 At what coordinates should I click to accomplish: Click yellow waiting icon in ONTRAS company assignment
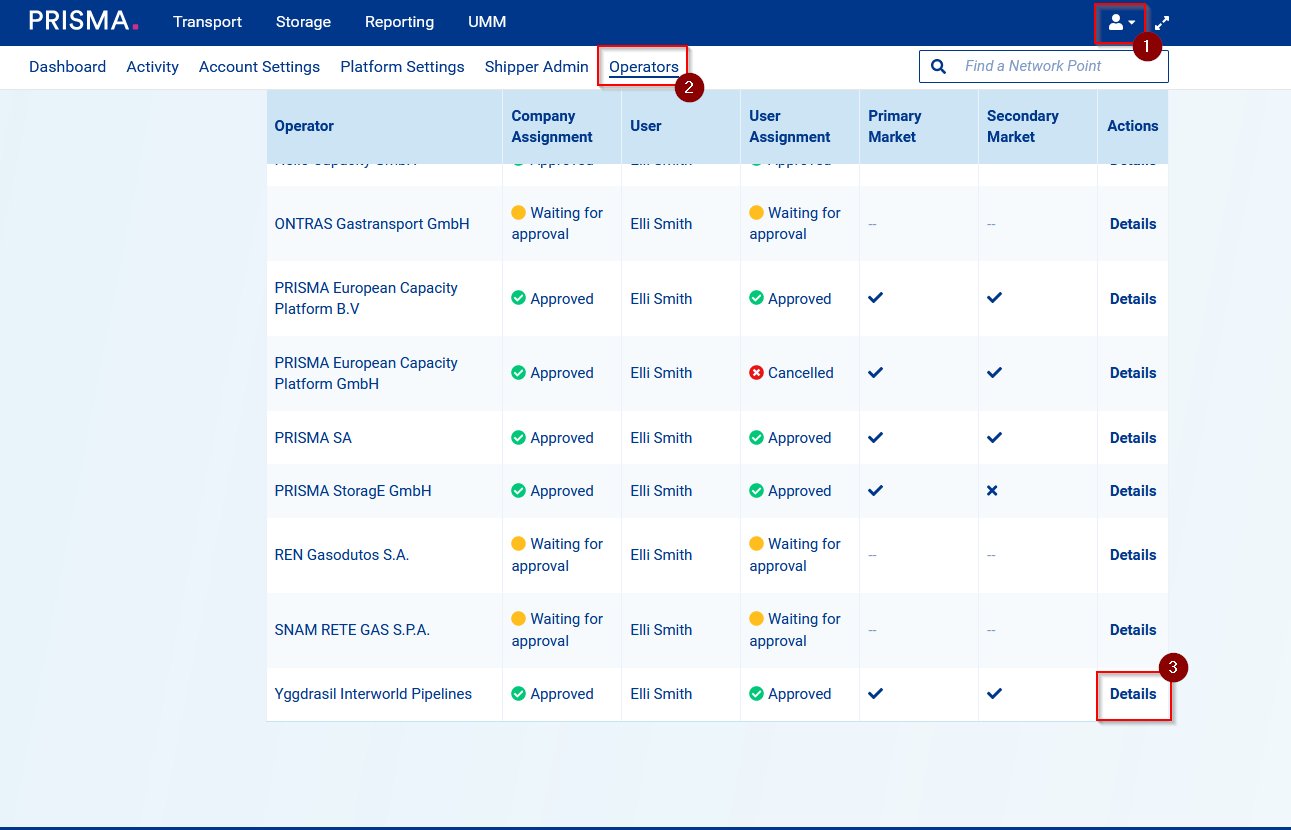(518, 213)
